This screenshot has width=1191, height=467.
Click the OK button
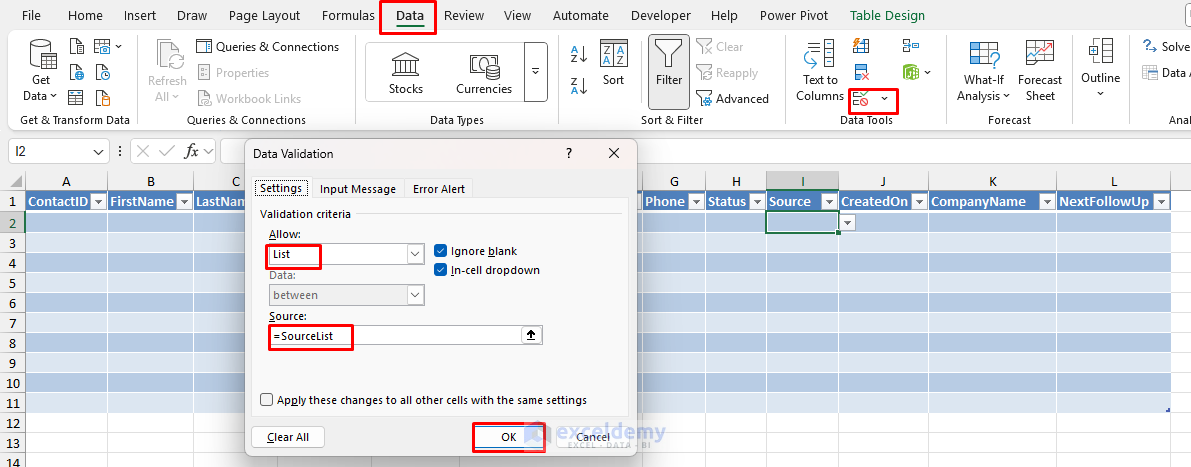(509, 437)
